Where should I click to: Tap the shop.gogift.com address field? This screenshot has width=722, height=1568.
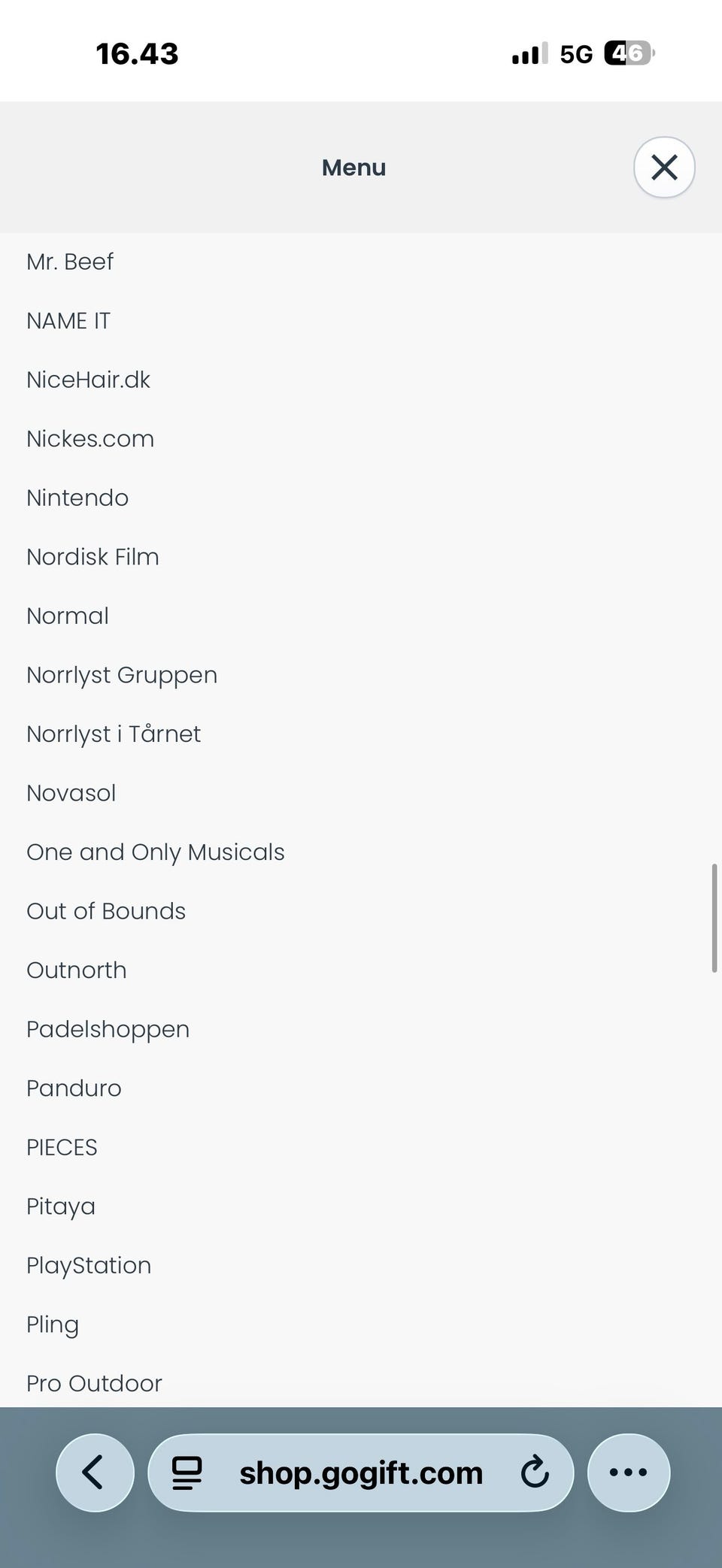click(361, 1472)
